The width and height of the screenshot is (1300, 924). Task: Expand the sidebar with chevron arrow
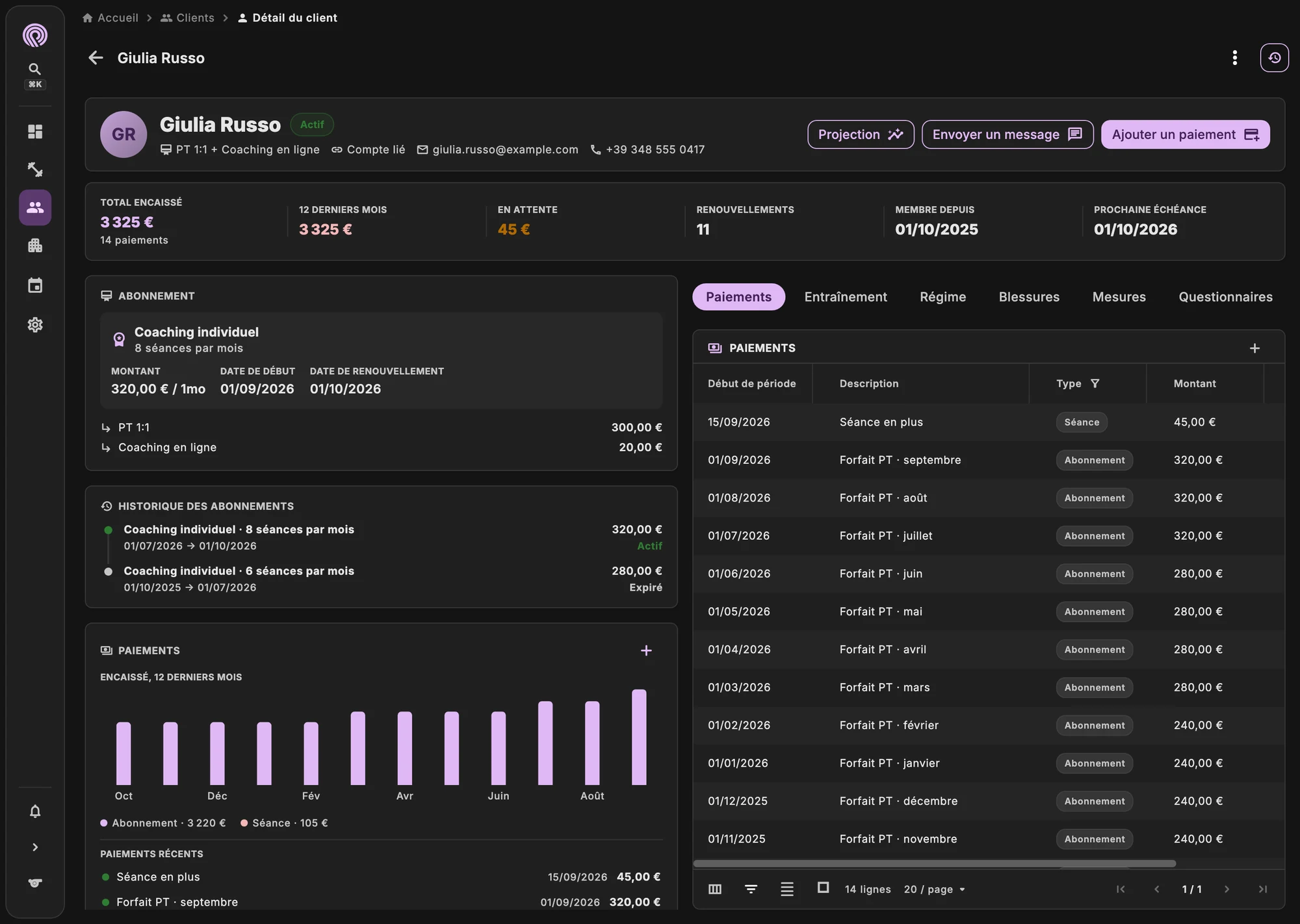(35, 847)
